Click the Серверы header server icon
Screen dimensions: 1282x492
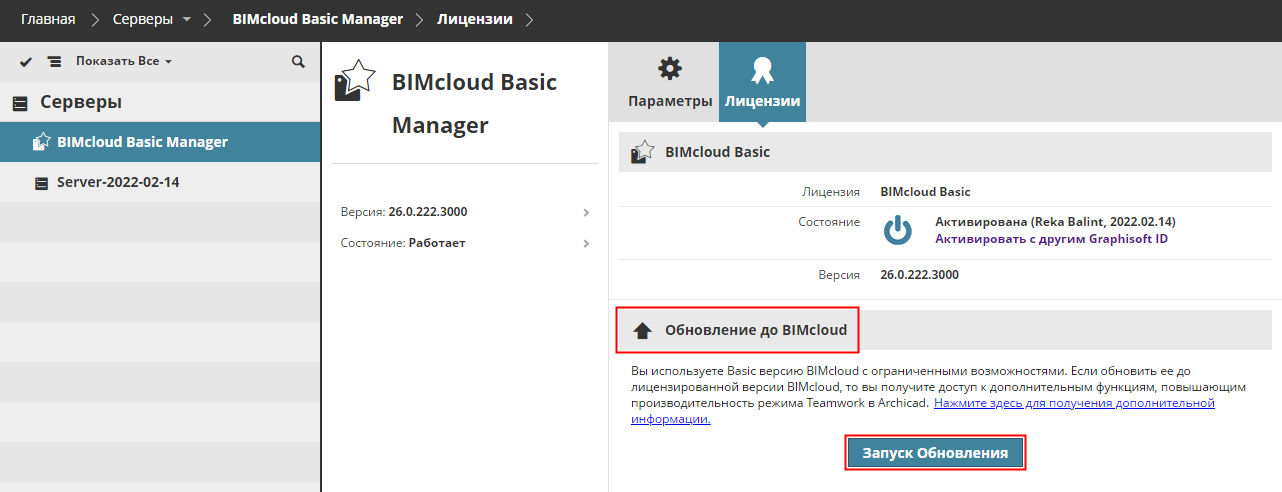20,102
